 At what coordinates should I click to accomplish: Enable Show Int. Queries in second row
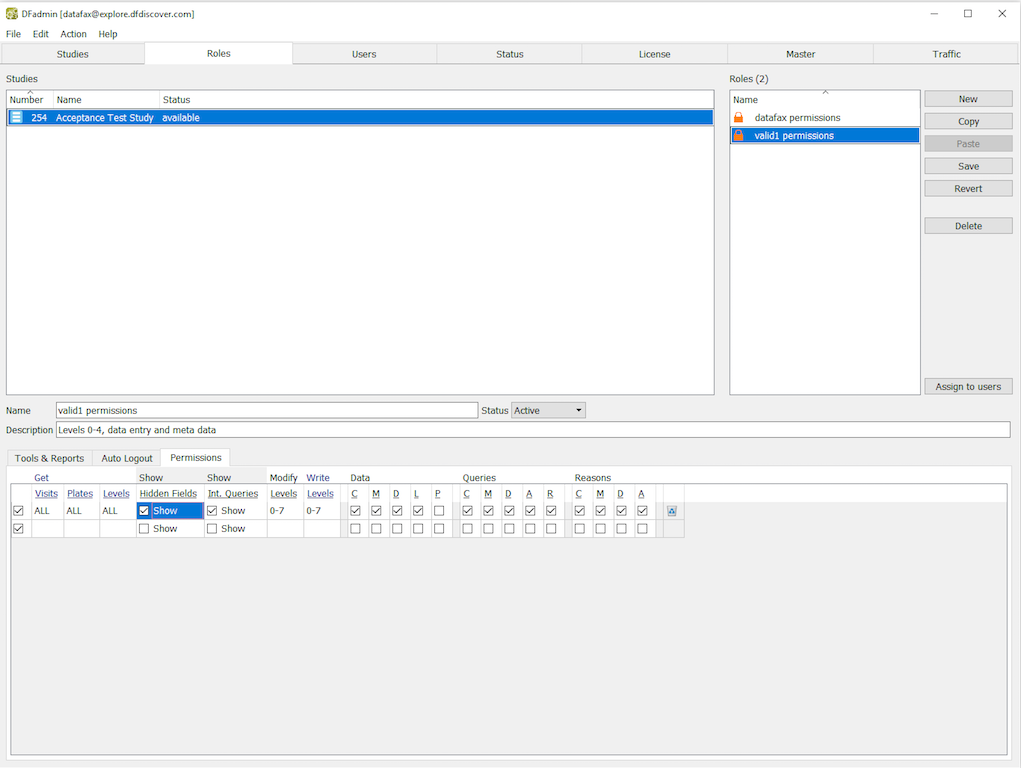pyautogui.click(x=212, y=529)
